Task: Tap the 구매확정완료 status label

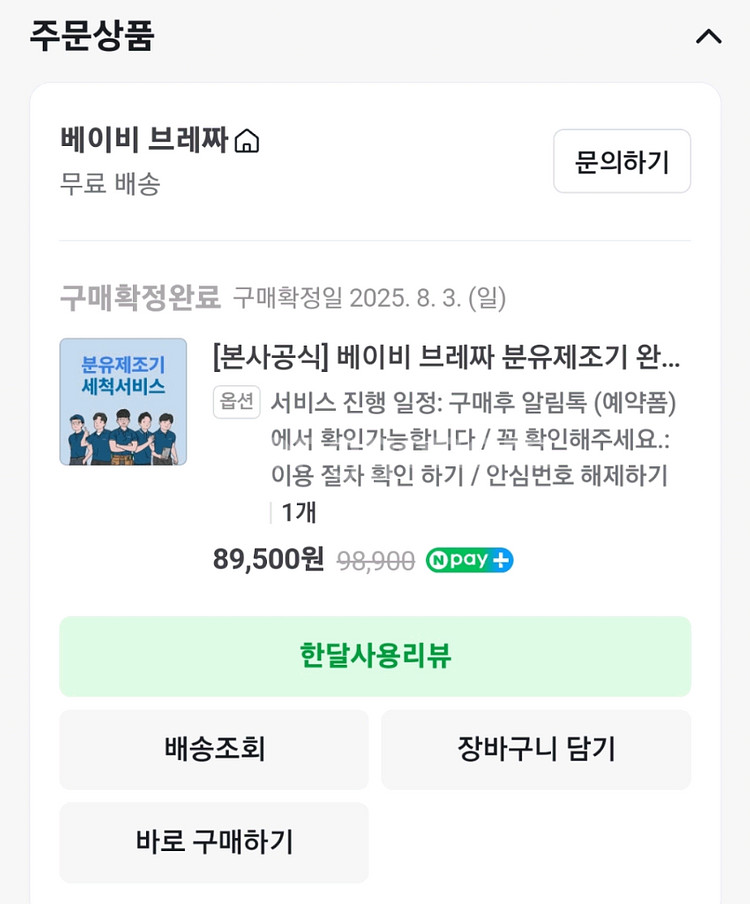Action: click(140, 297)
